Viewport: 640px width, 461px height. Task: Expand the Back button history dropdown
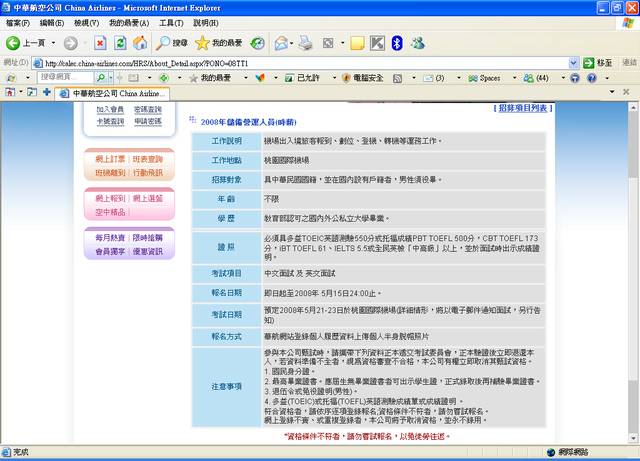point(53,43)
